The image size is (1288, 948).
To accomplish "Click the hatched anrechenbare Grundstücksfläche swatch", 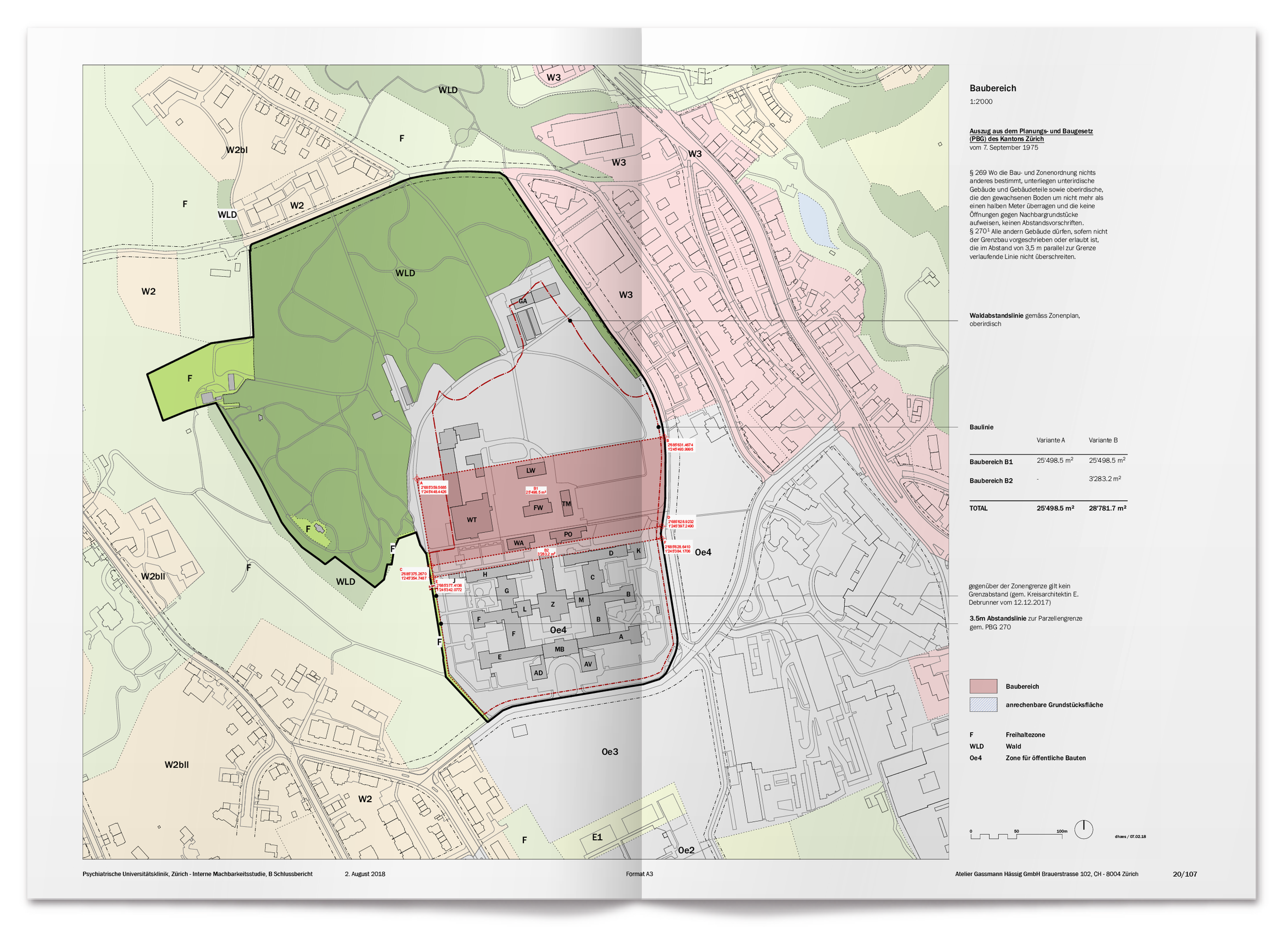I will click(x=983, y=705).
